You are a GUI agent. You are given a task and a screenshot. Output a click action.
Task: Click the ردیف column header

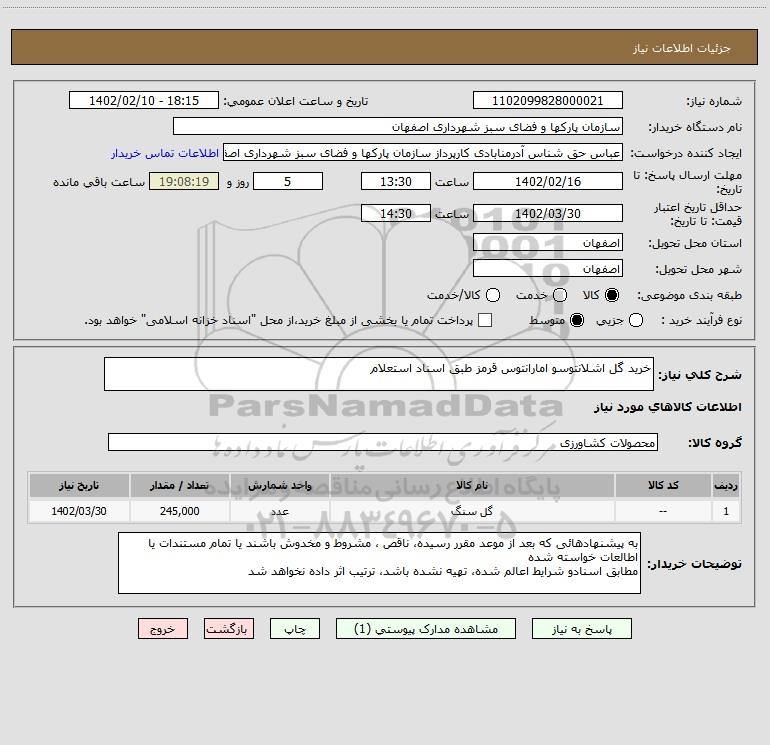coord(726,485)
